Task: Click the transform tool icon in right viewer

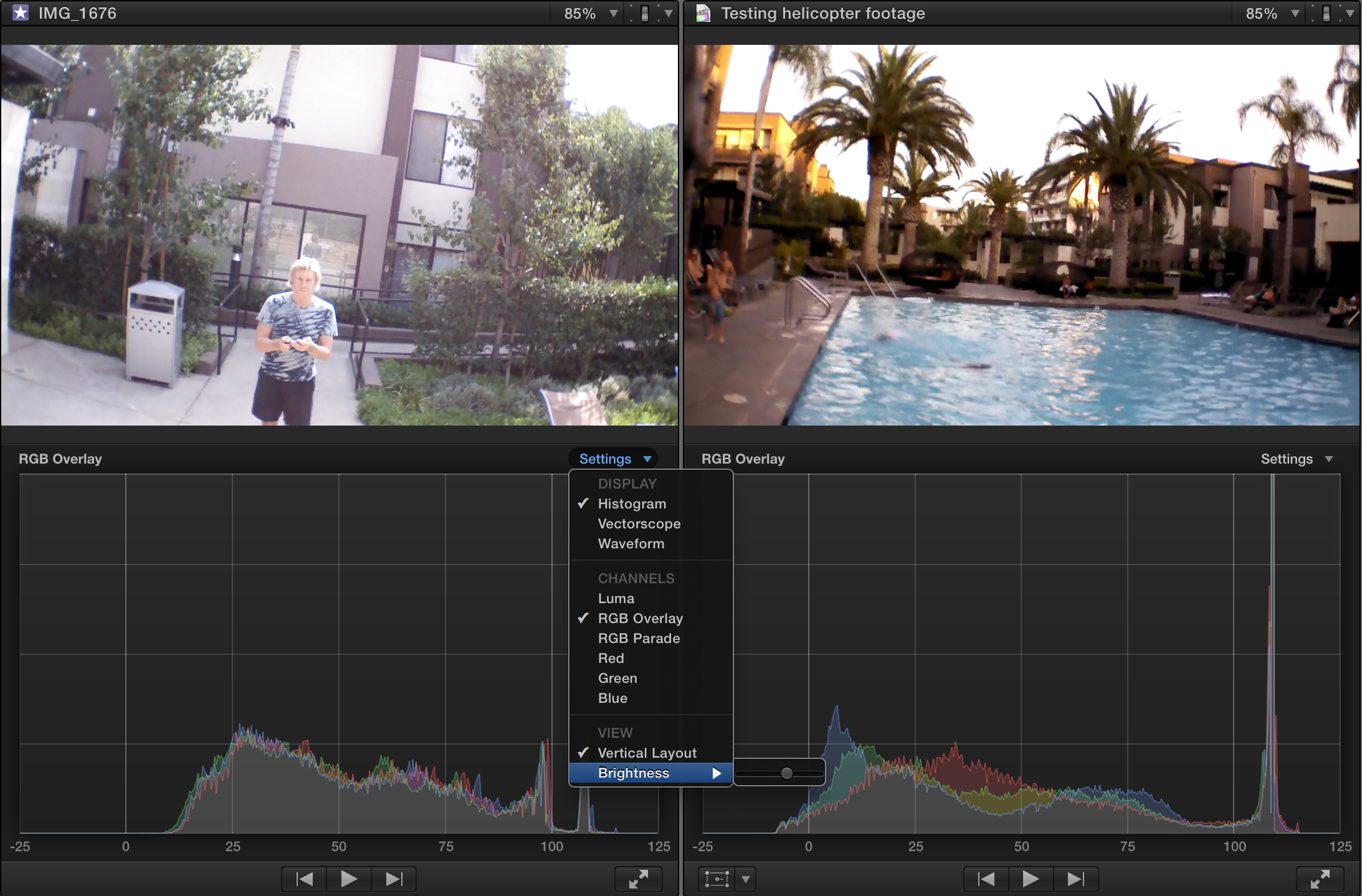Action: (717, 879)
